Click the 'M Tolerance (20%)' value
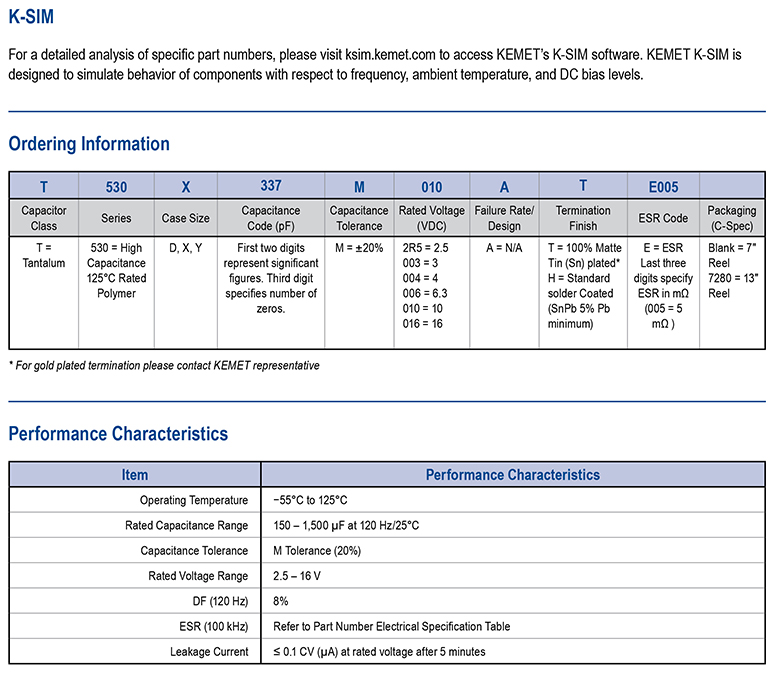Viewport: 775px width, 675px height. 317,550
